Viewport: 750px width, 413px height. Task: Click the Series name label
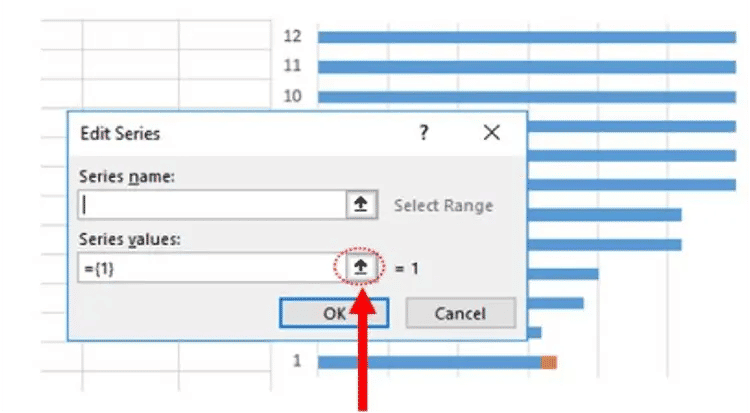click(x=127, y=177)
